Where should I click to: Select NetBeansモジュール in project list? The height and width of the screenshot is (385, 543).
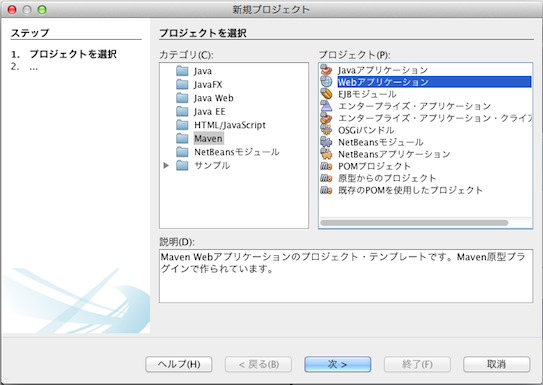[x=381, y=142]
